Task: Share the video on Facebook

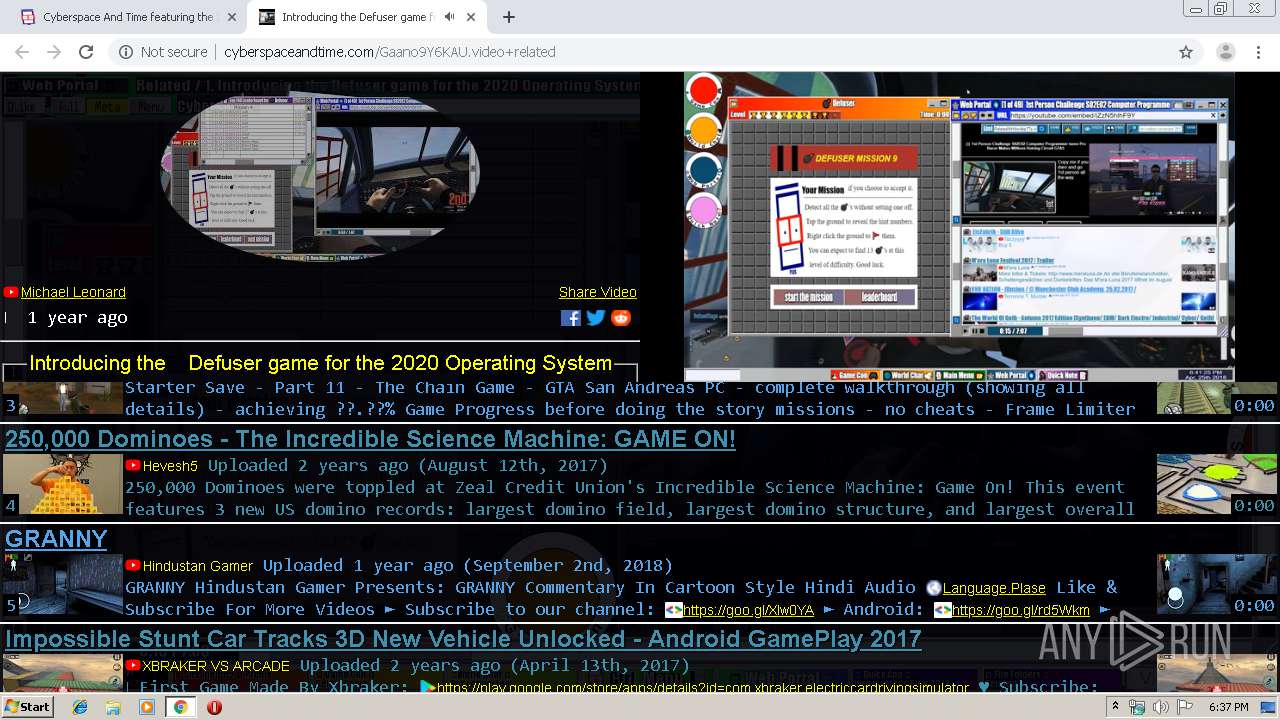Action: coord(571,318)
